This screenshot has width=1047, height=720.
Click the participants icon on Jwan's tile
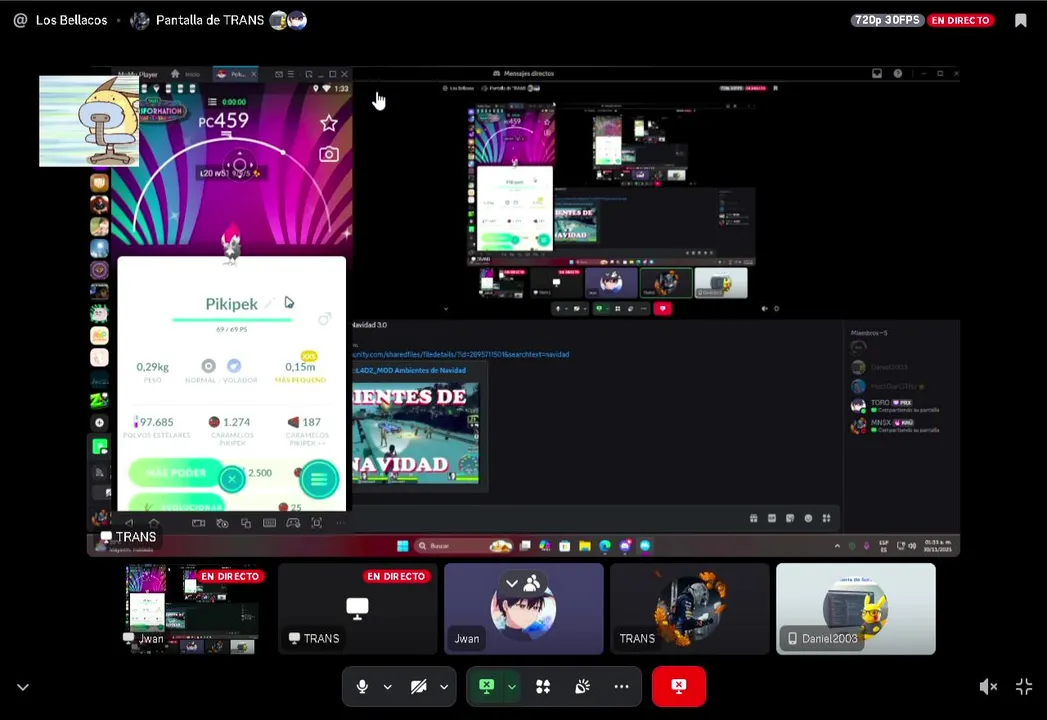point(532,583)
